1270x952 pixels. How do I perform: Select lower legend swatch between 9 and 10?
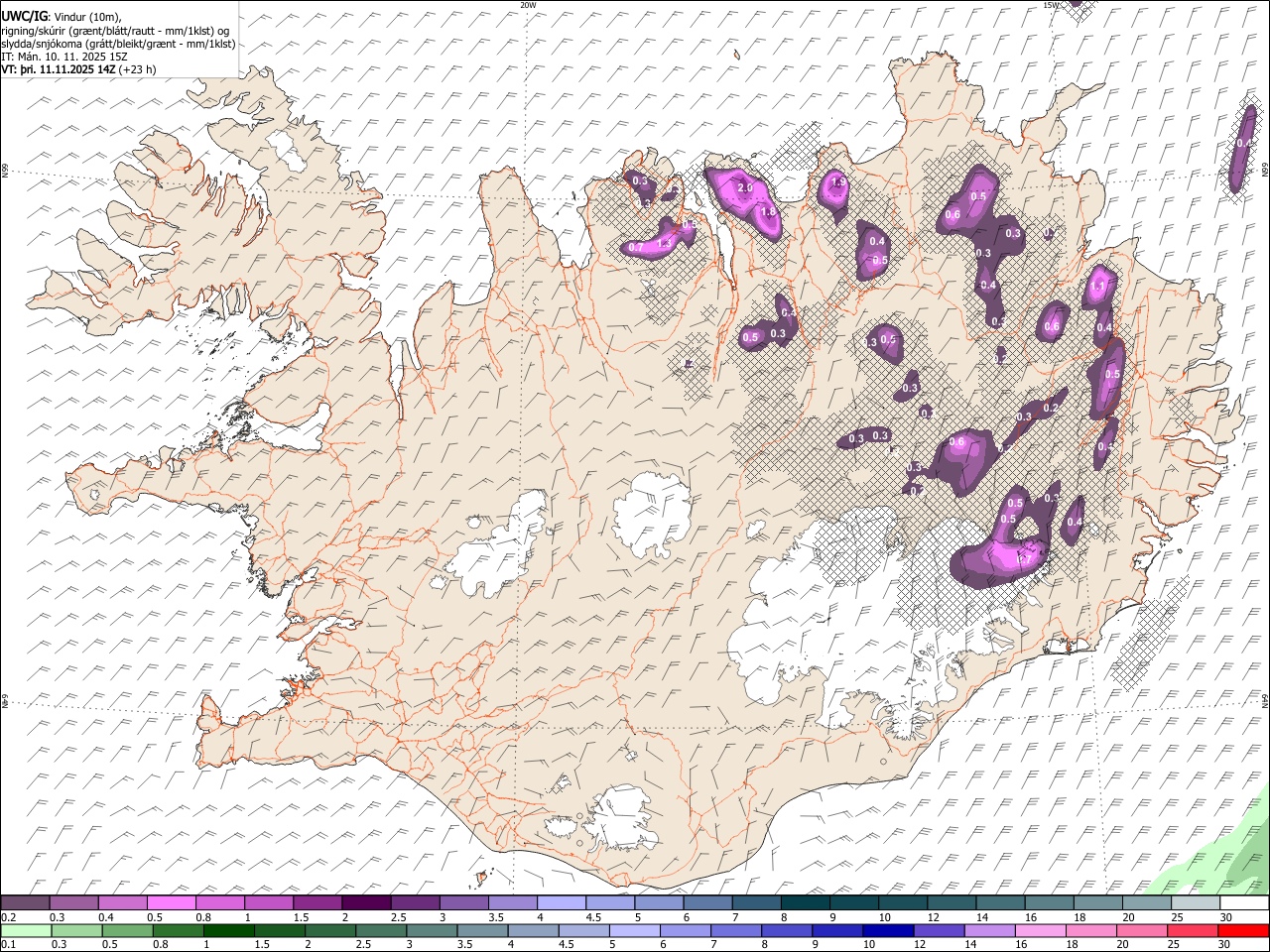[x=836, y=930]
